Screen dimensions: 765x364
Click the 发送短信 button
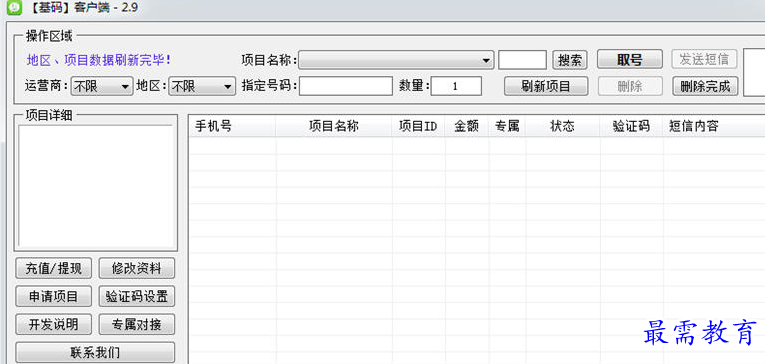(x=705, y=59)
